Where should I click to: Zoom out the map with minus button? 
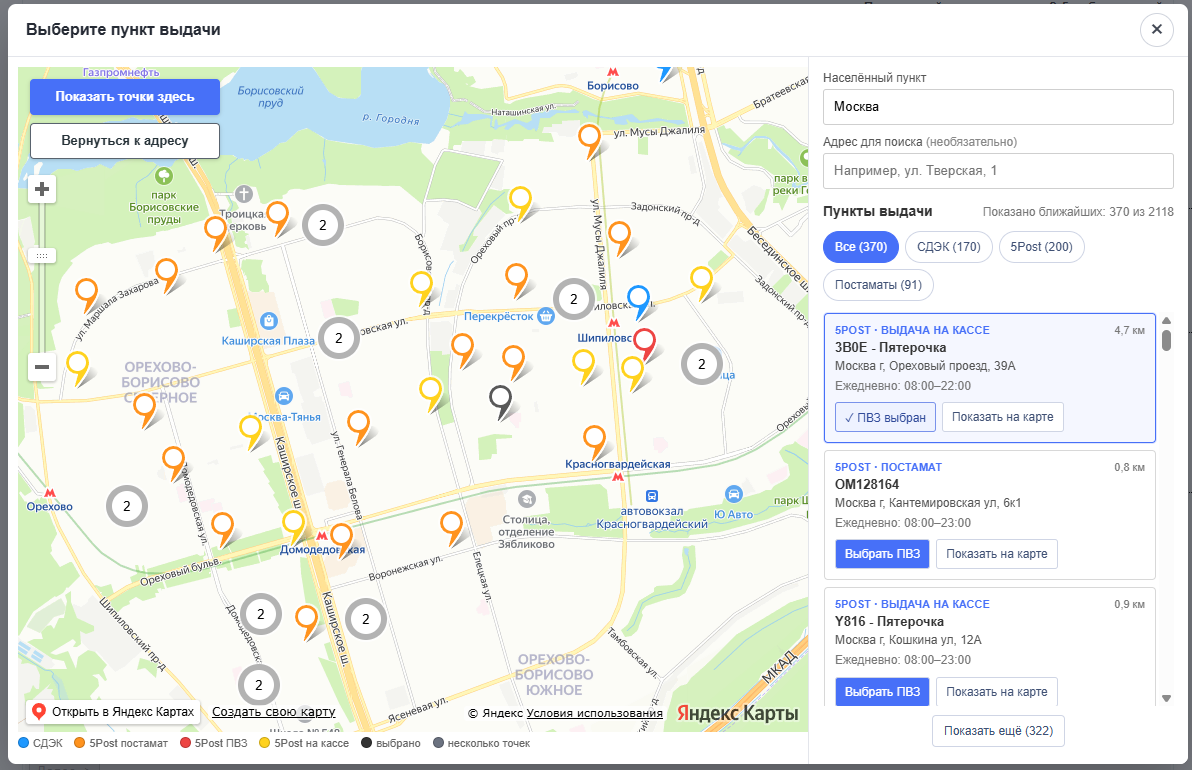pos(42,367)
